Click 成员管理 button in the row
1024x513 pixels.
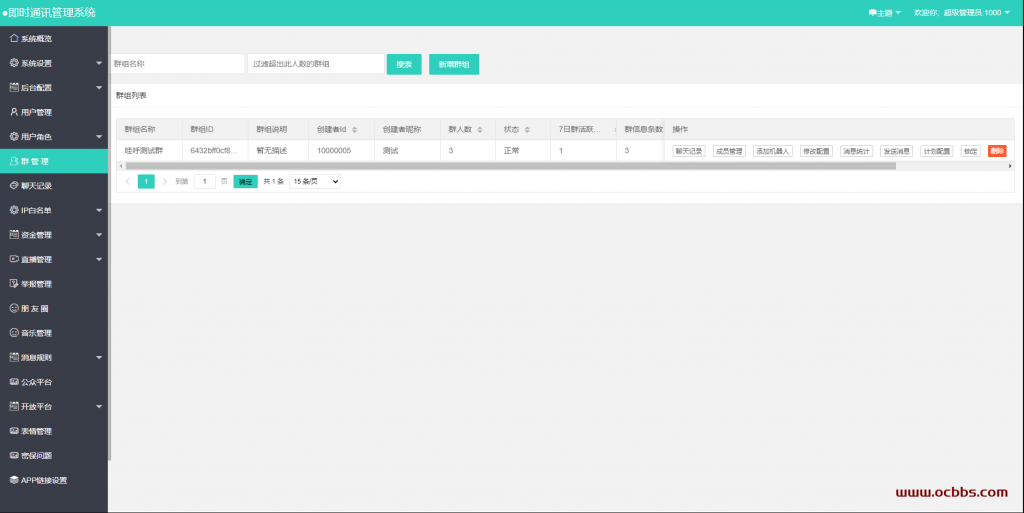click(x=729, y=151)
